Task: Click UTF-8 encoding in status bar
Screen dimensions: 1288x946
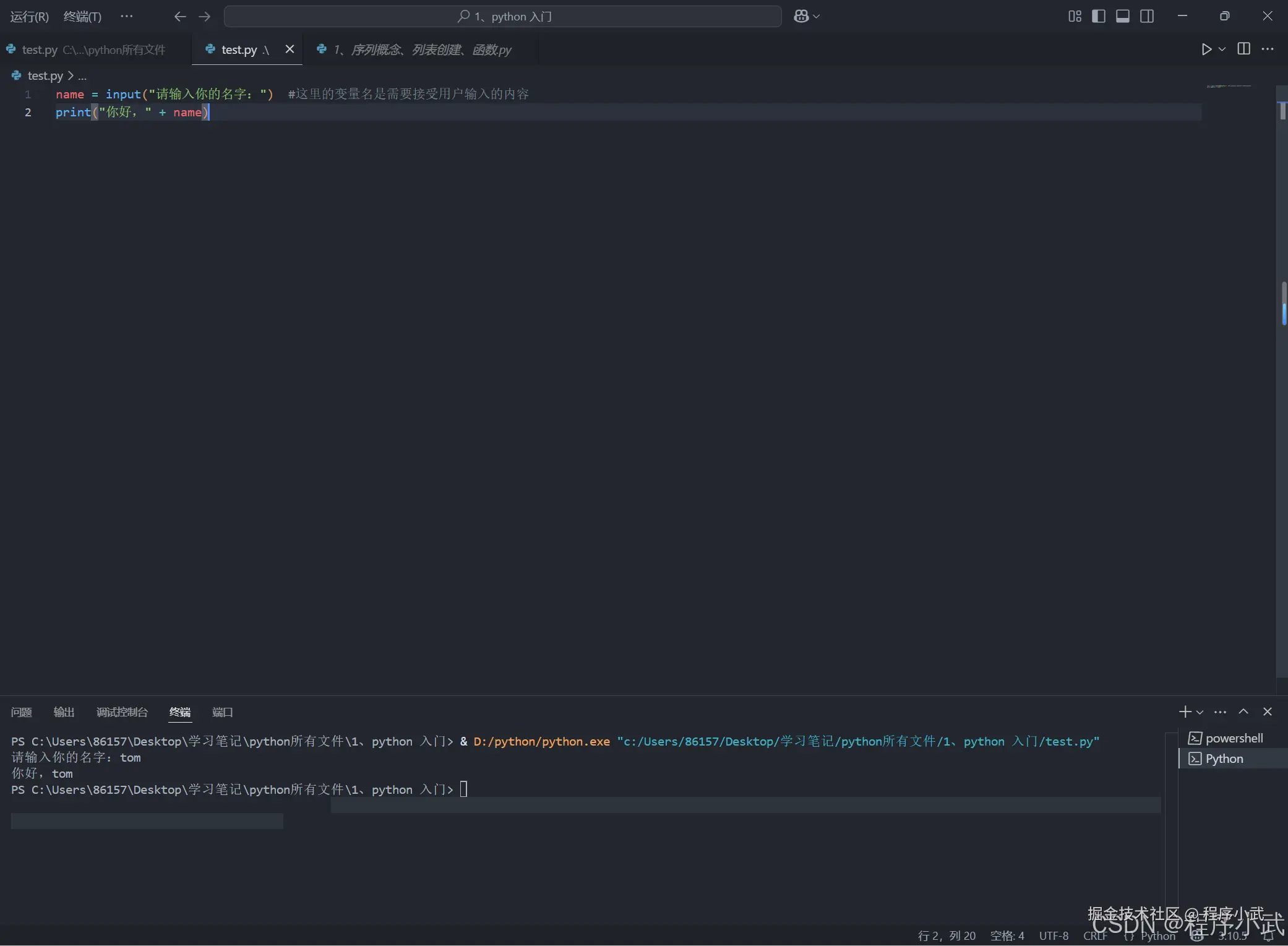Action: coord(1054,935)
